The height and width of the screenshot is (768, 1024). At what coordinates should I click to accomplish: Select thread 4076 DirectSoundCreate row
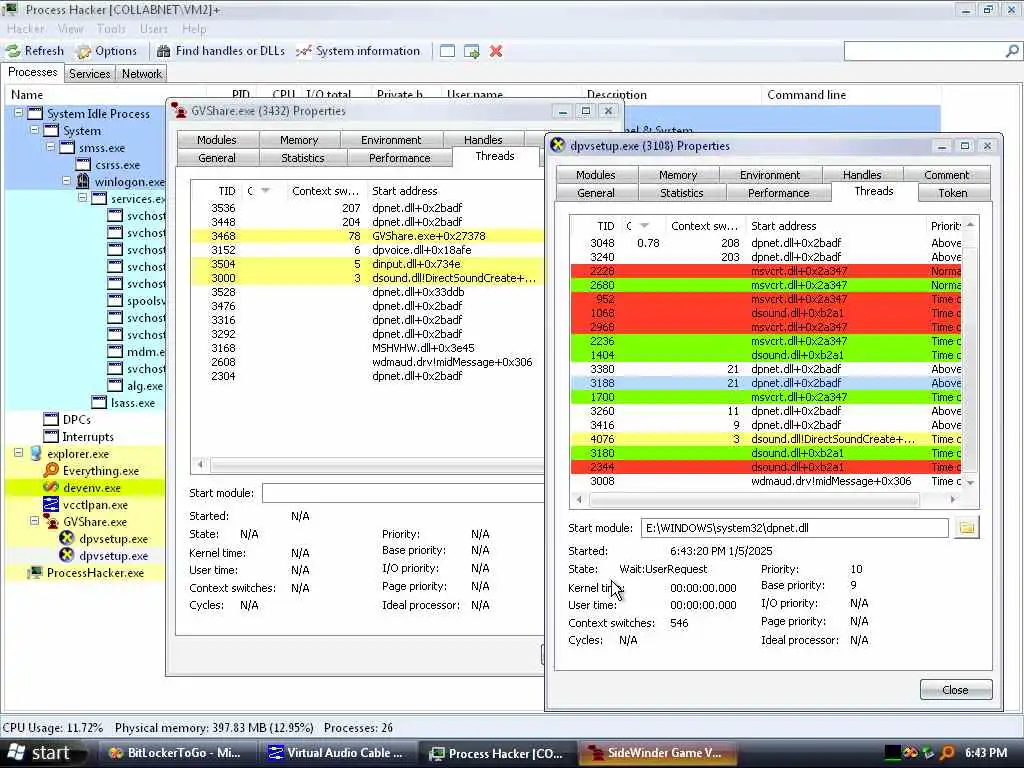(766, 439)
